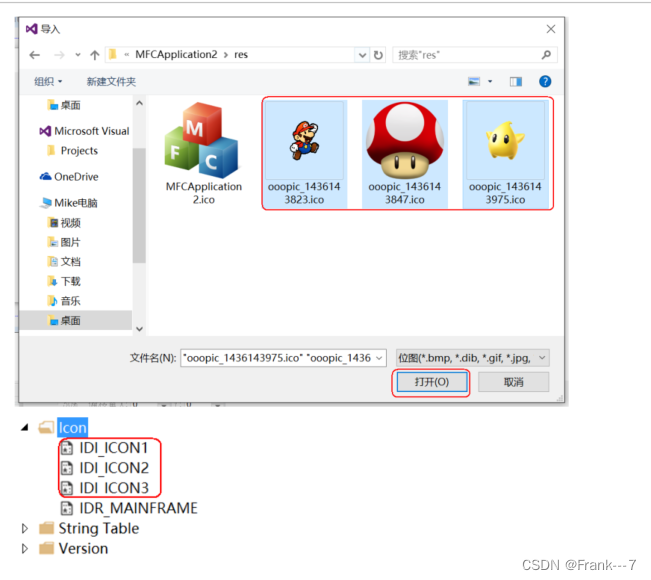Screen dimensions: 651x580
Task: Click navigation pane scroll up arrow
Action: click(x=140, y=103)
